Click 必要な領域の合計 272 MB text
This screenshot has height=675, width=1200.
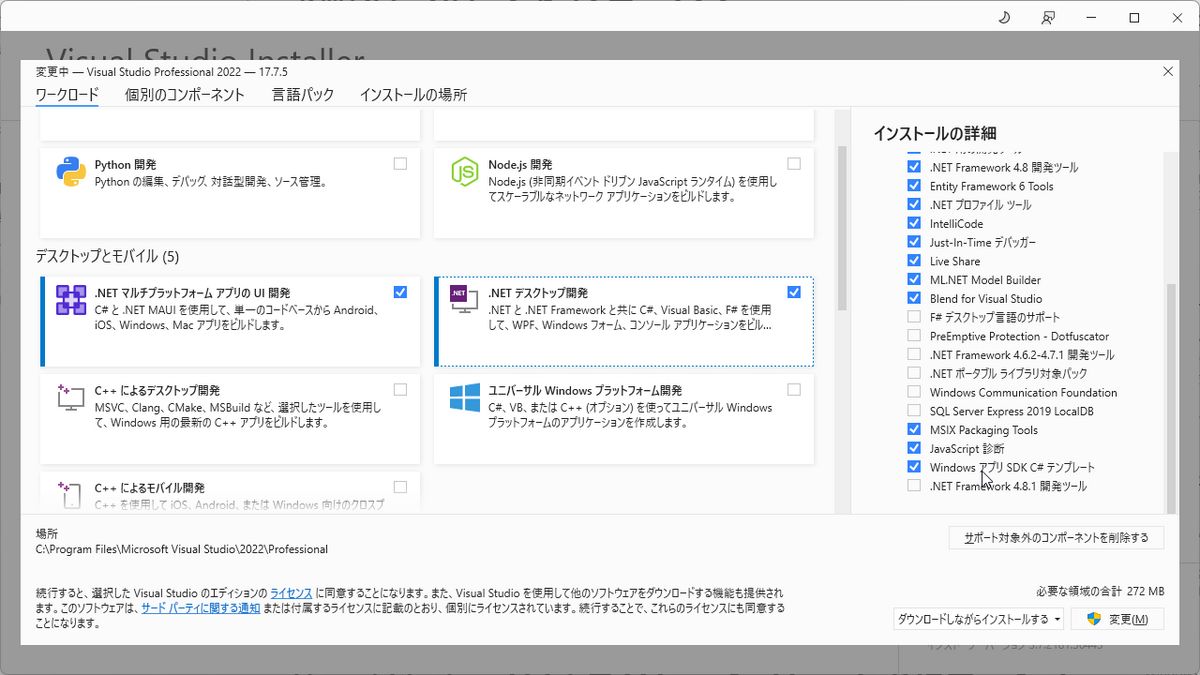tap(1101, 590)
